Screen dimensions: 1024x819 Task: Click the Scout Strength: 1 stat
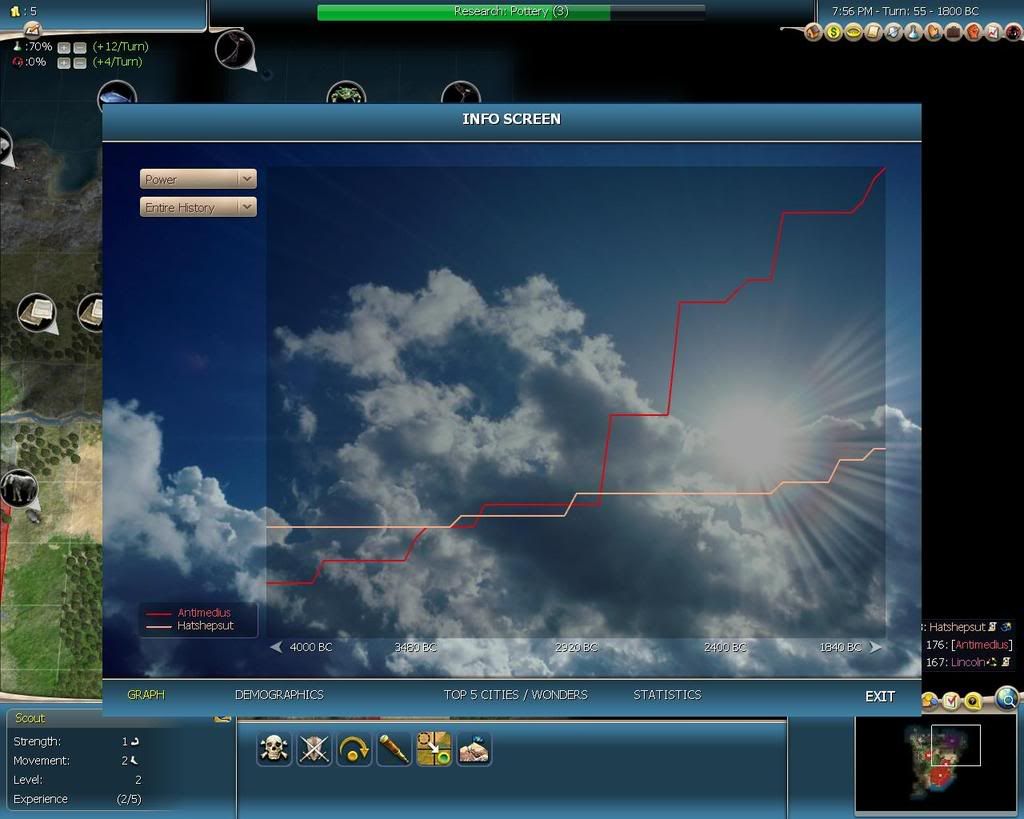pos(77,741)
